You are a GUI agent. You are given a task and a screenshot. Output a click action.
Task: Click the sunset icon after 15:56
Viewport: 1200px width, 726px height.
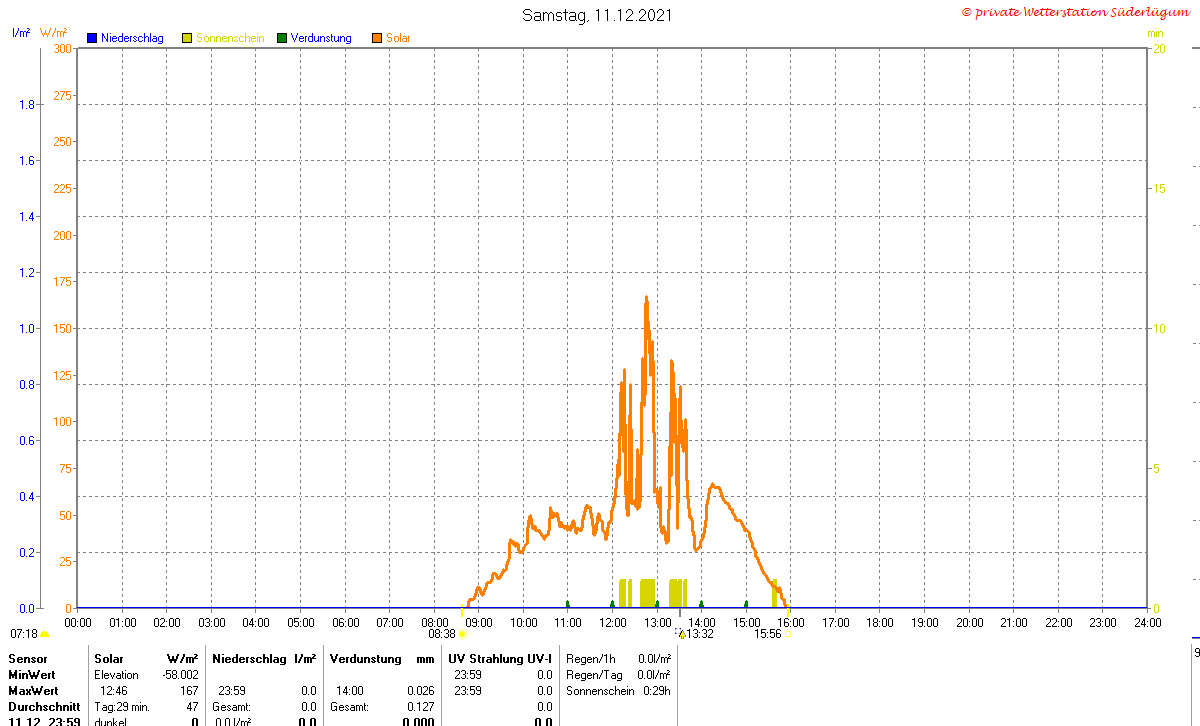[x=788, y=634]
